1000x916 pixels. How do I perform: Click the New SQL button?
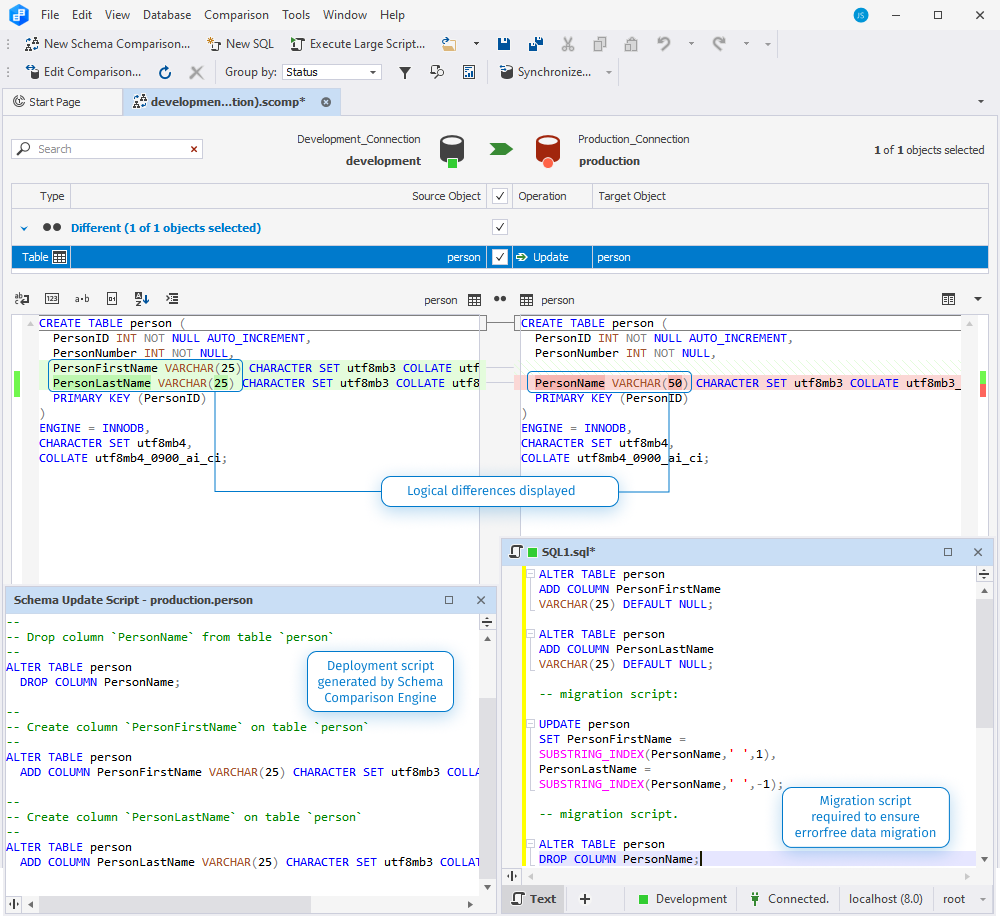tap(240, 44)
